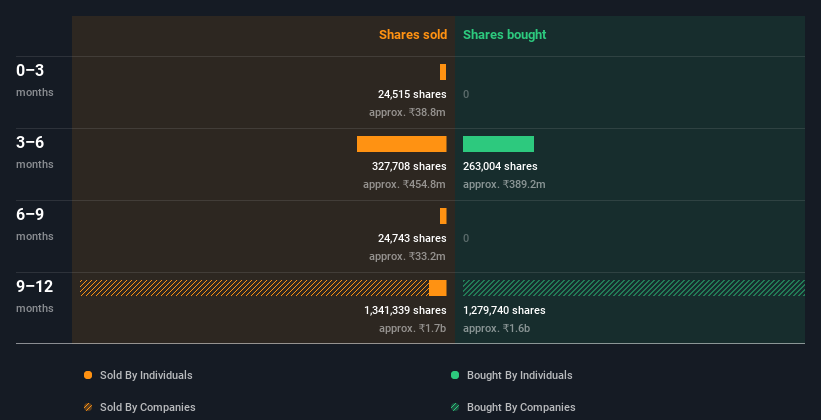Click the 263,004 shares value
Viewport: 821px width, 420px height.
tap(500, 166)
